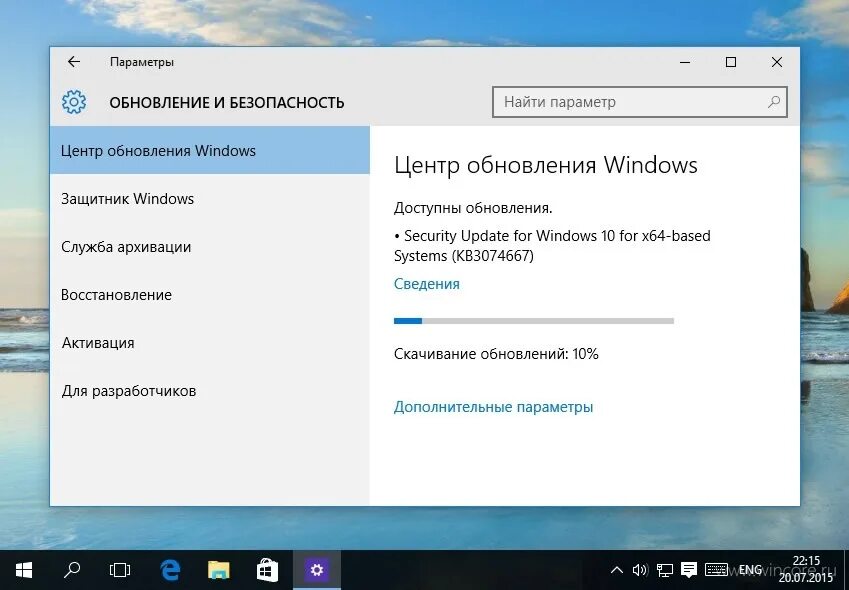Click the Settings gear icon in the header

click(73, 101)
